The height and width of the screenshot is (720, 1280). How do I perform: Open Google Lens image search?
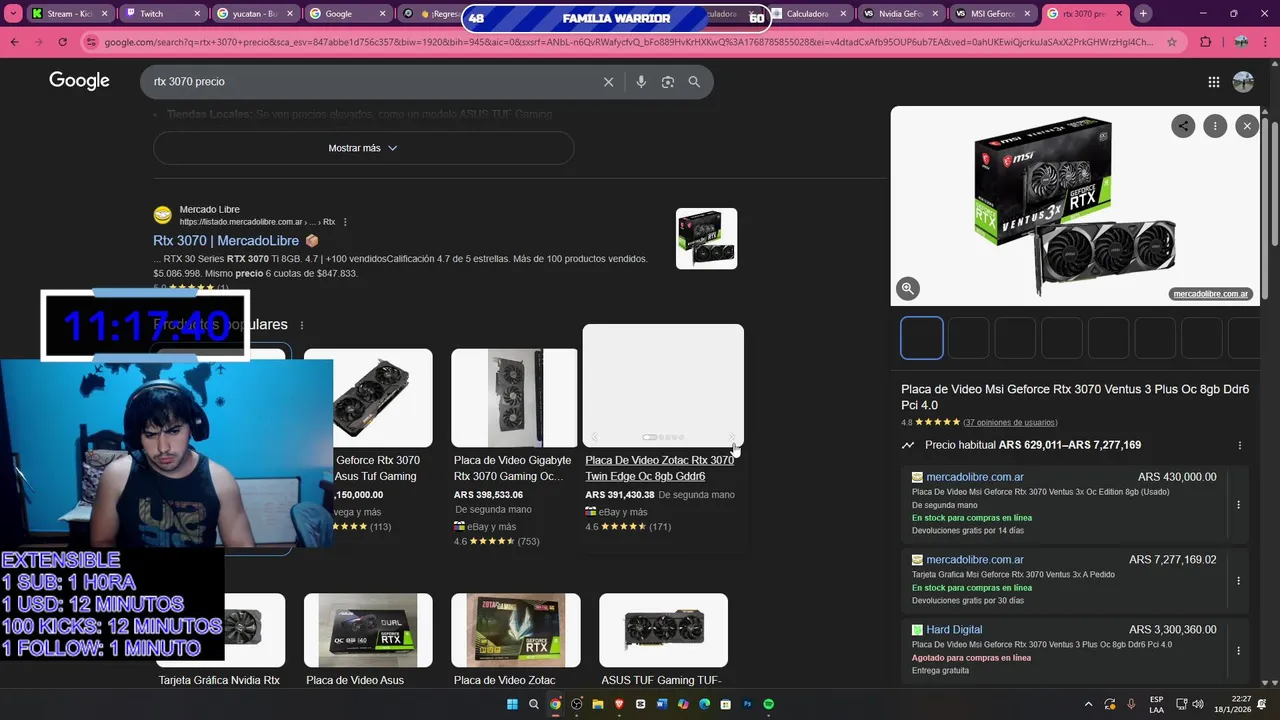tap(668, 82)
